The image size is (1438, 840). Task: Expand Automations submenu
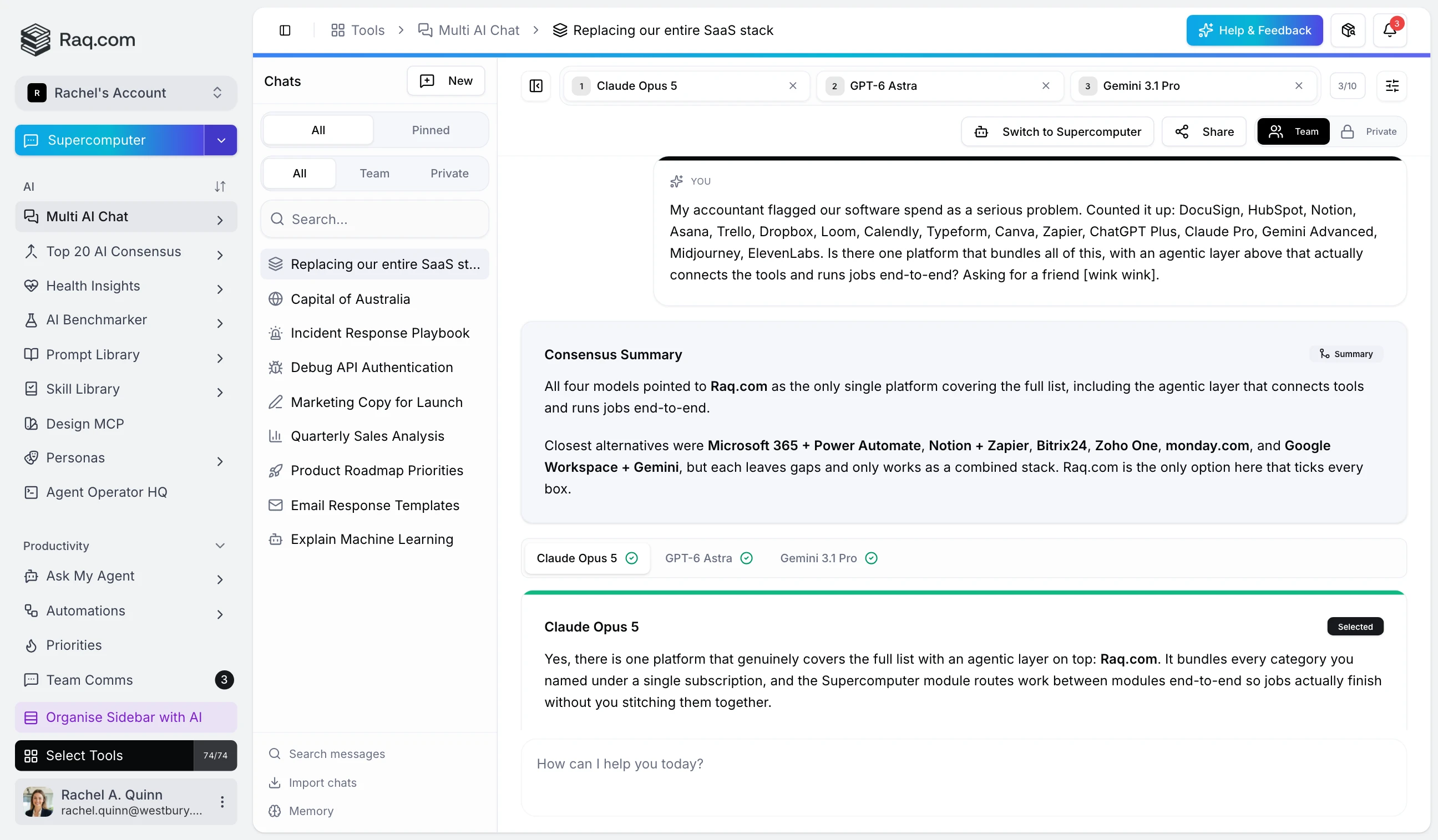click(220, 614)
